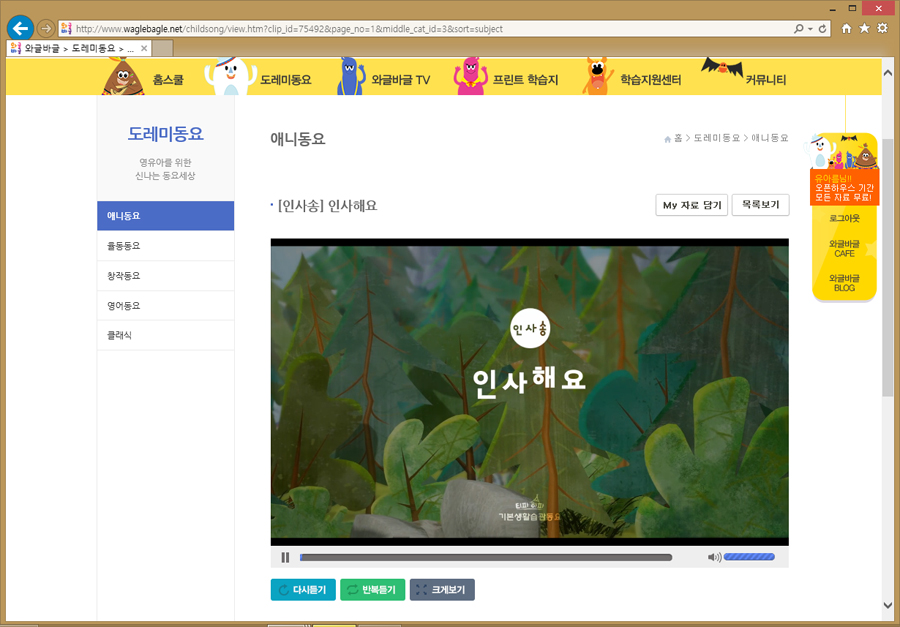Open the 학습지원센터 menu
Screen dimensions: 900x627
click(650, 80)
